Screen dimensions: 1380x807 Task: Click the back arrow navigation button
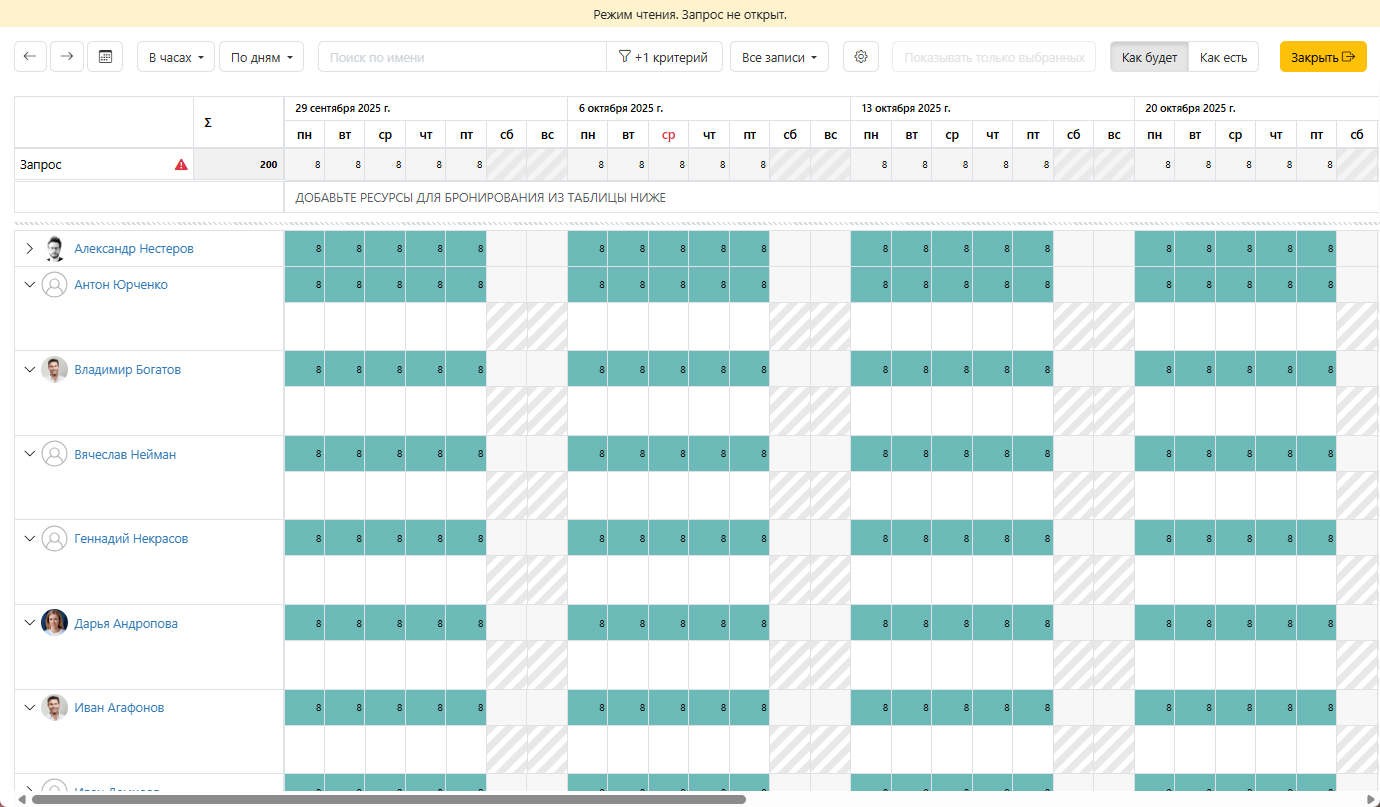(29, 57)
